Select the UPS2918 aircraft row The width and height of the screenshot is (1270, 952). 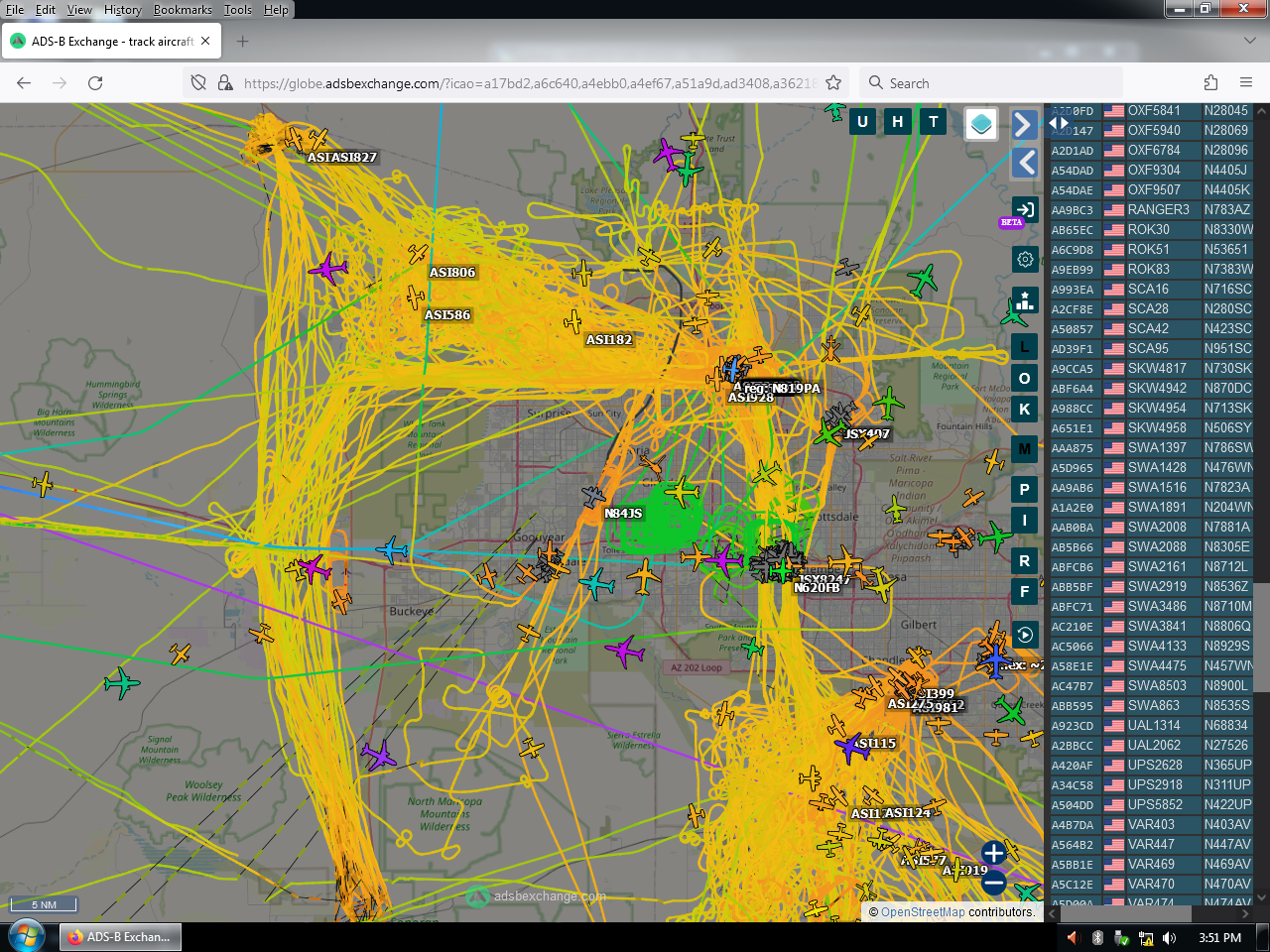tap(1152, 785)
